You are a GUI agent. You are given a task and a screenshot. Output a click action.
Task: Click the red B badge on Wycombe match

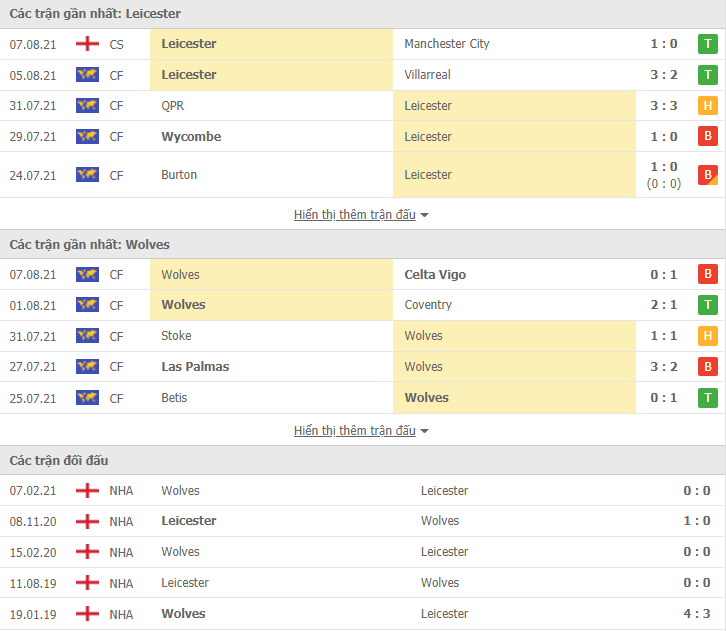(x=707, y=137)
